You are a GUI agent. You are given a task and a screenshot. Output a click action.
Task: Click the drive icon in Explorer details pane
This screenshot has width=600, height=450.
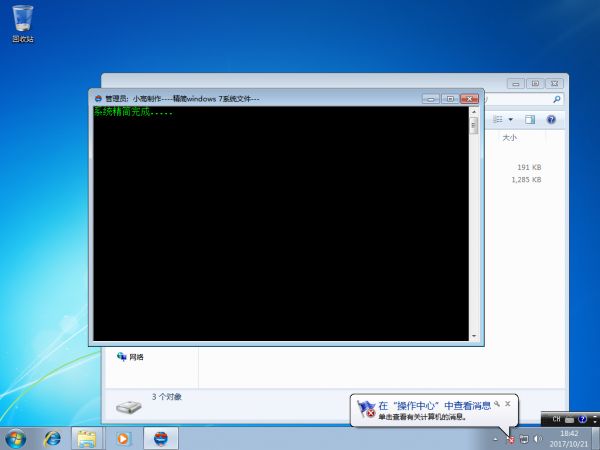(x=129, y=407)
